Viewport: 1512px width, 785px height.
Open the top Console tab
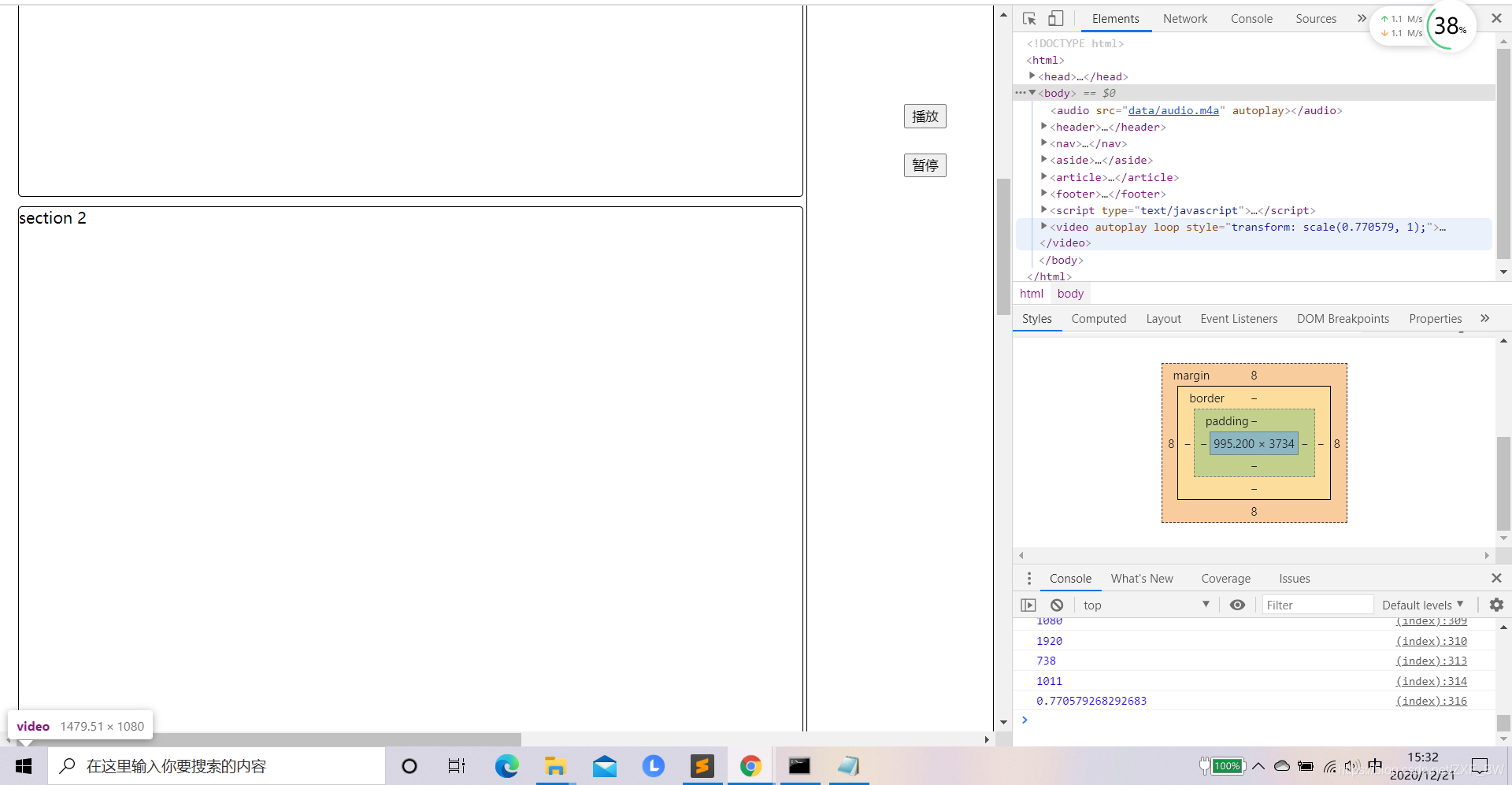[x=1251, y=19]
